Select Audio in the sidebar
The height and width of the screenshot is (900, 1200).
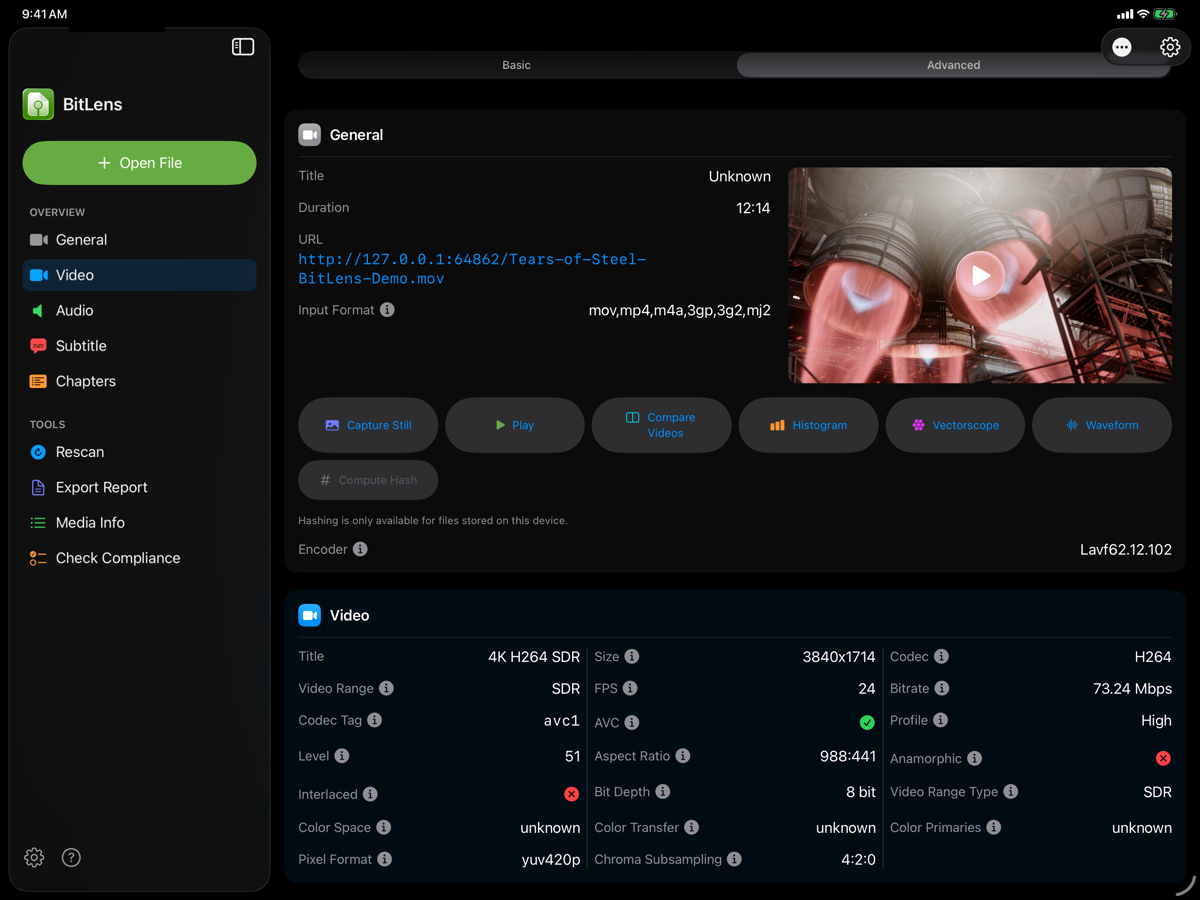(139, 311)
